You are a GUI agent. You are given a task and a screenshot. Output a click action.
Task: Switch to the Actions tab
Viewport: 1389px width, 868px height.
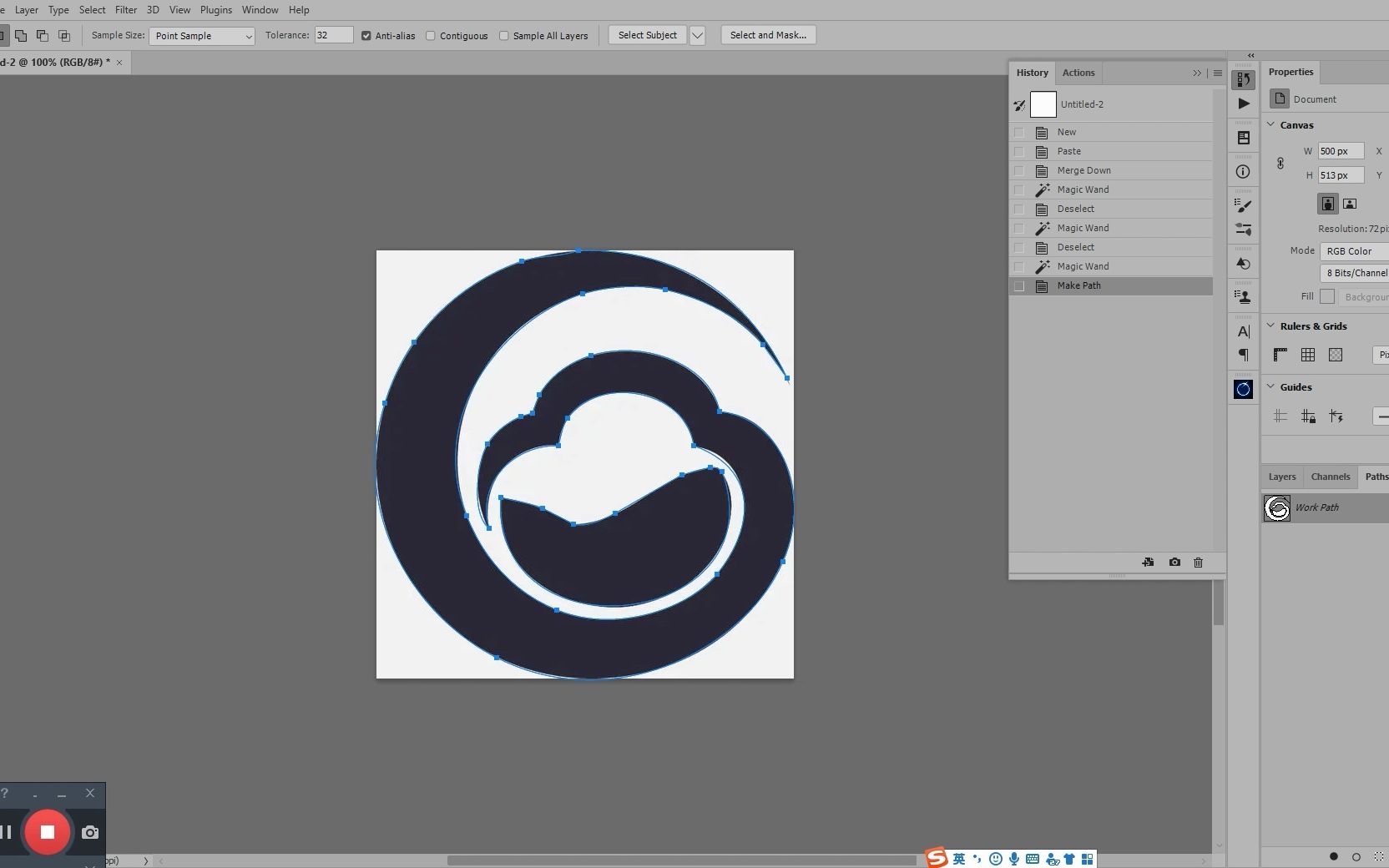[x=1078, y=73]
